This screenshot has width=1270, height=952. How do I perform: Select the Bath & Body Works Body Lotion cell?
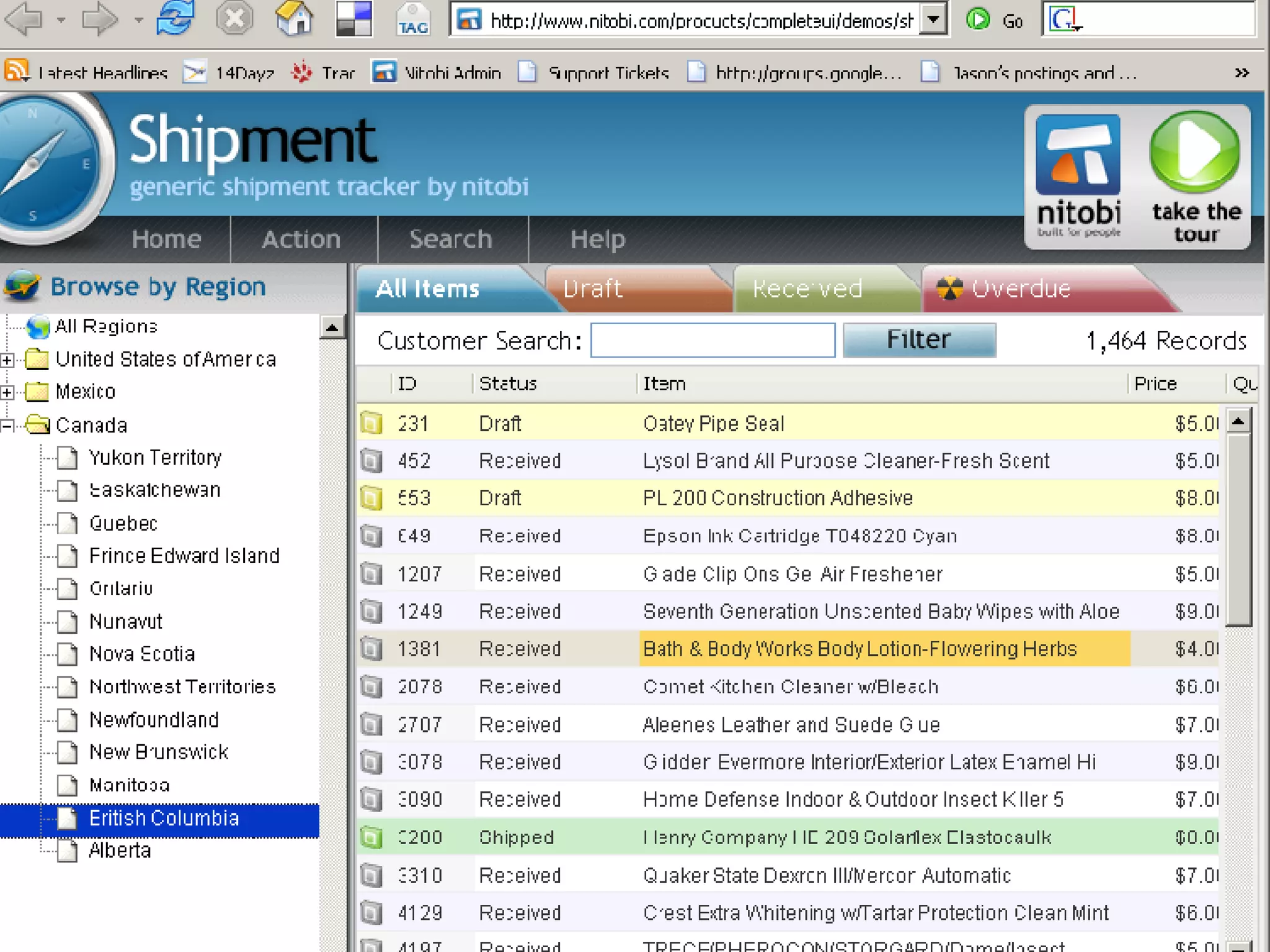pyautogui.click(x=885, y=649)
